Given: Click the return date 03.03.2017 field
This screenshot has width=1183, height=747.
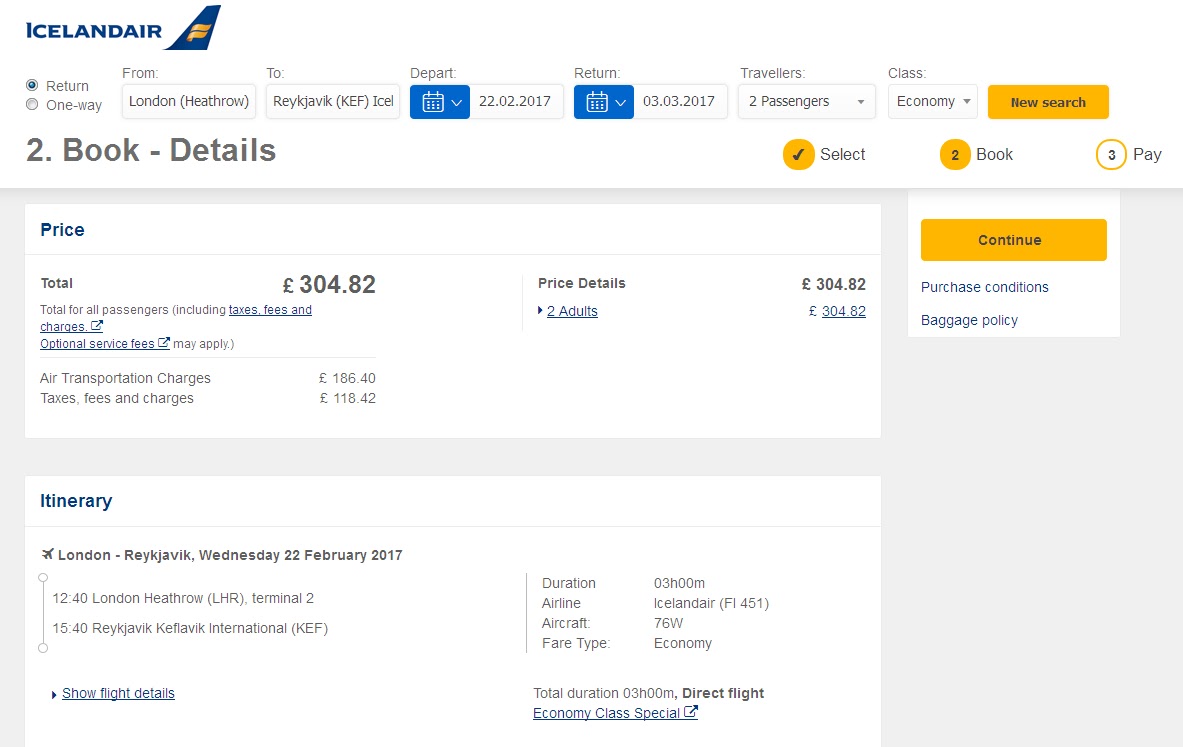Looking at the screenshot, I should coord(680,102).
